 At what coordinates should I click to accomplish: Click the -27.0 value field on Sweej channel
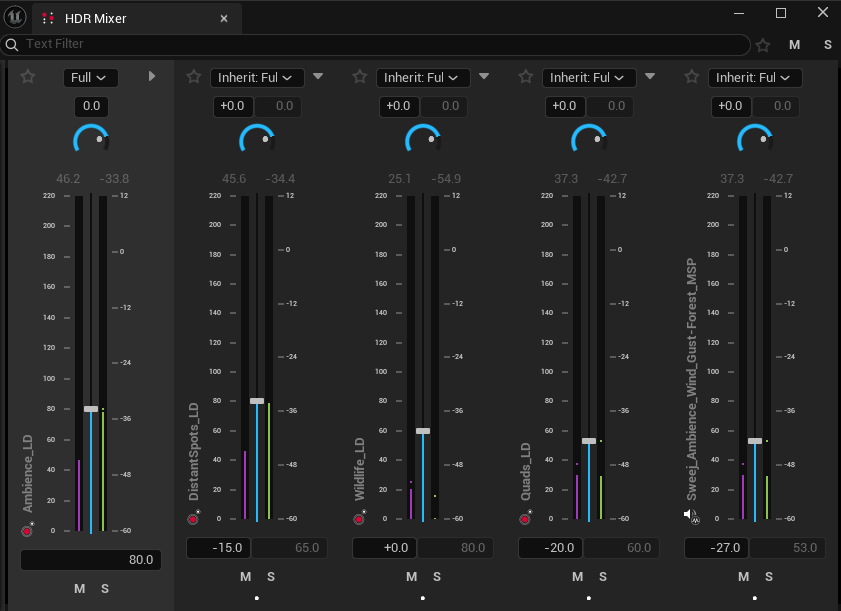pos(716,547)
